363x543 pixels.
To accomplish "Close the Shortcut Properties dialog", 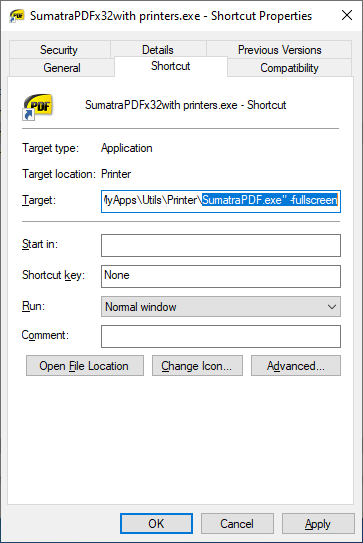I will (347, 15).
